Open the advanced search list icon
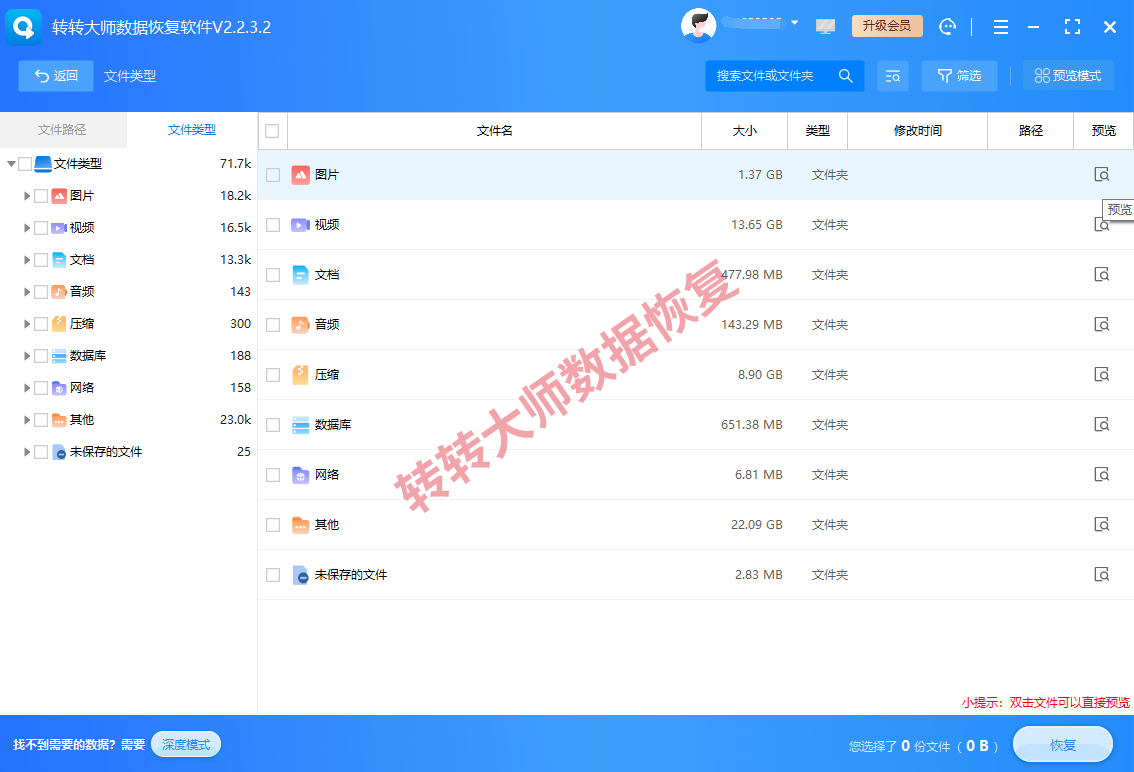 point(892,76)
